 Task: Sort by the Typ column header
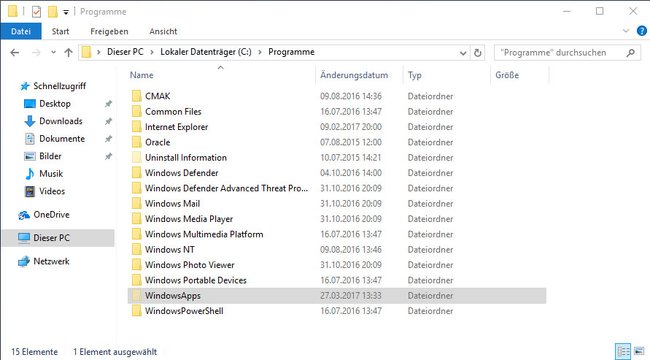tap(415, 75)
